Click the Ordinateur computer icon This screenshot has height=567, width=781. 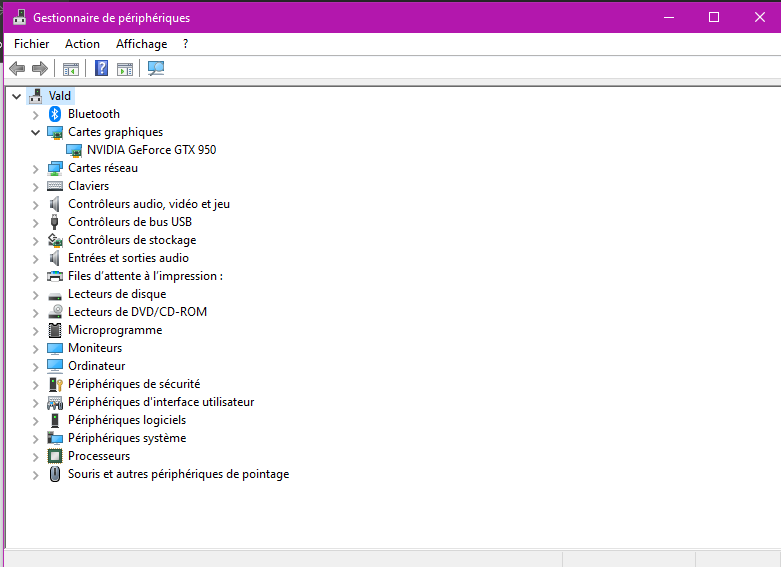(55, 366)
